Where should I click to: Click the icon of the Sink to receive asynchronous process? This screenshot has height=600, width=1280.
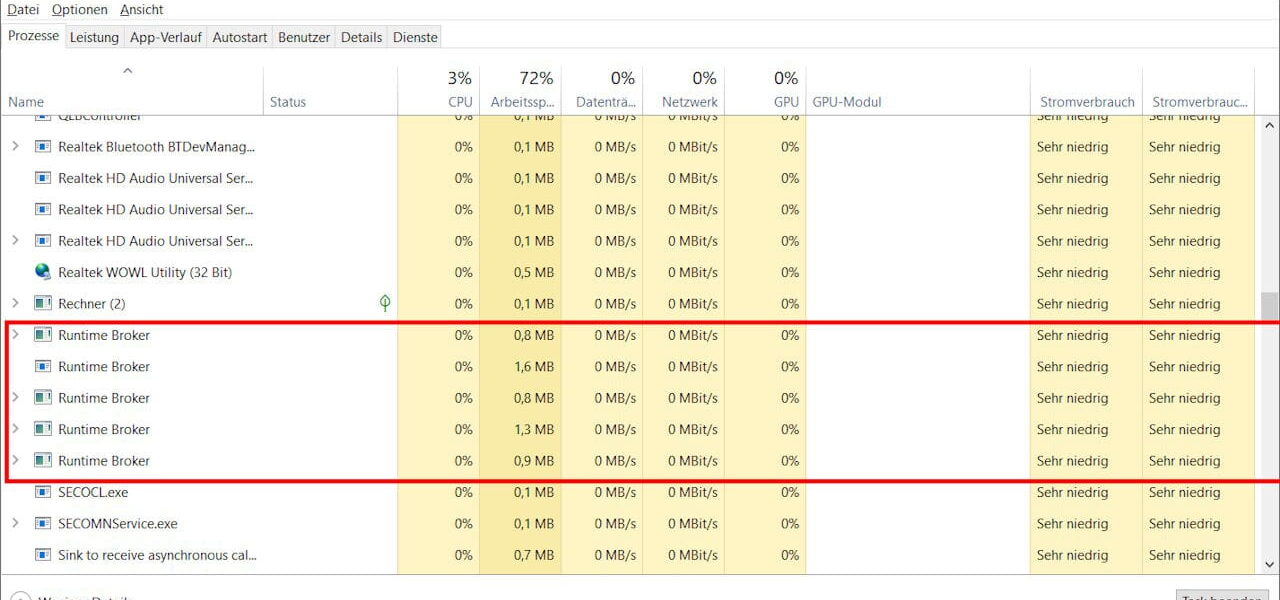coord(43,555)
